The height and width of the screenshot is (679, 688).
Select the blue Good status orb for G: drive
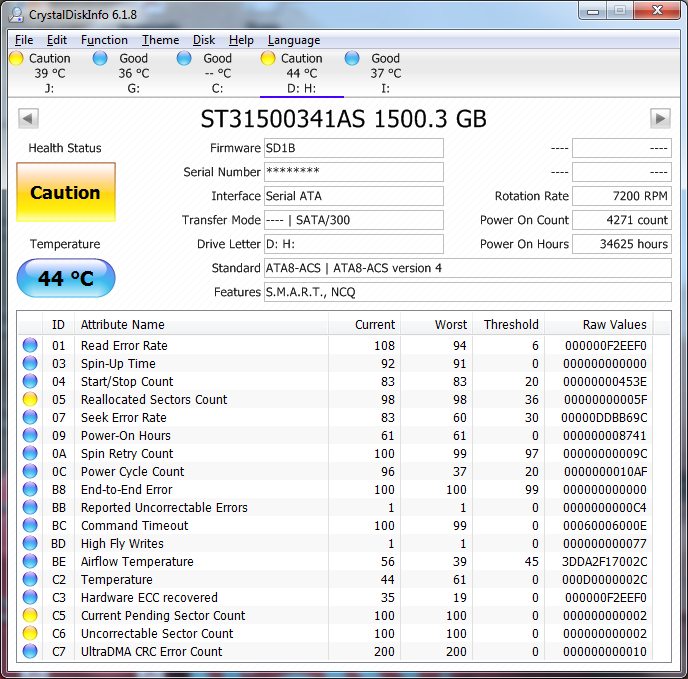[x=100, y=58]
